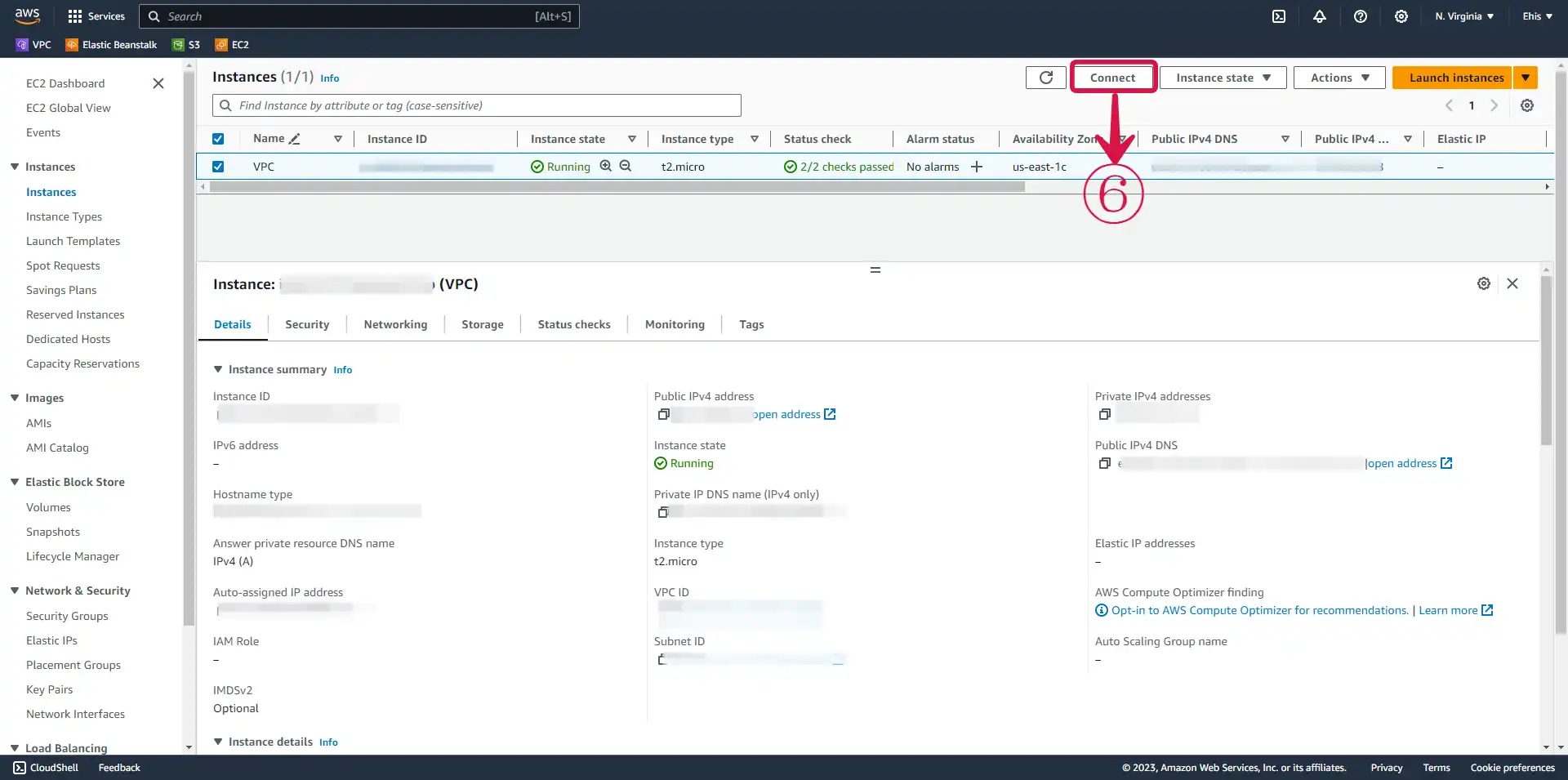Open S3 shortcut in favorites bar
Image resolution: width=1568 pixels, height=780 pixels.
(186, 45)
